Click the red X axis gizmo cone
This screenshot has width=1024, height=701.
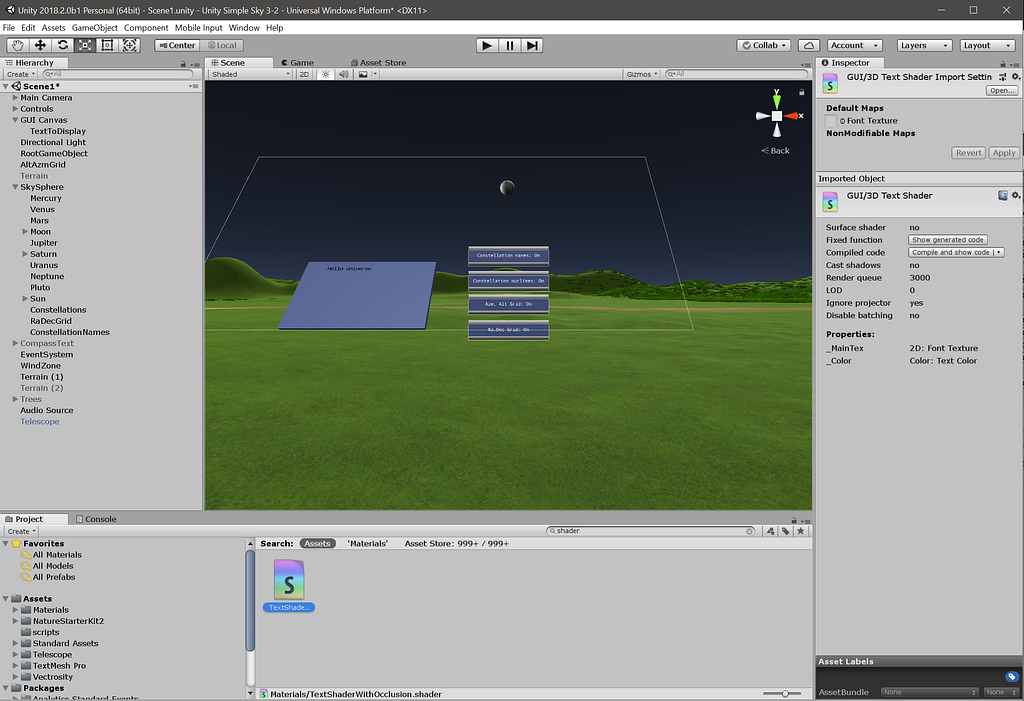tap(791, 116)
